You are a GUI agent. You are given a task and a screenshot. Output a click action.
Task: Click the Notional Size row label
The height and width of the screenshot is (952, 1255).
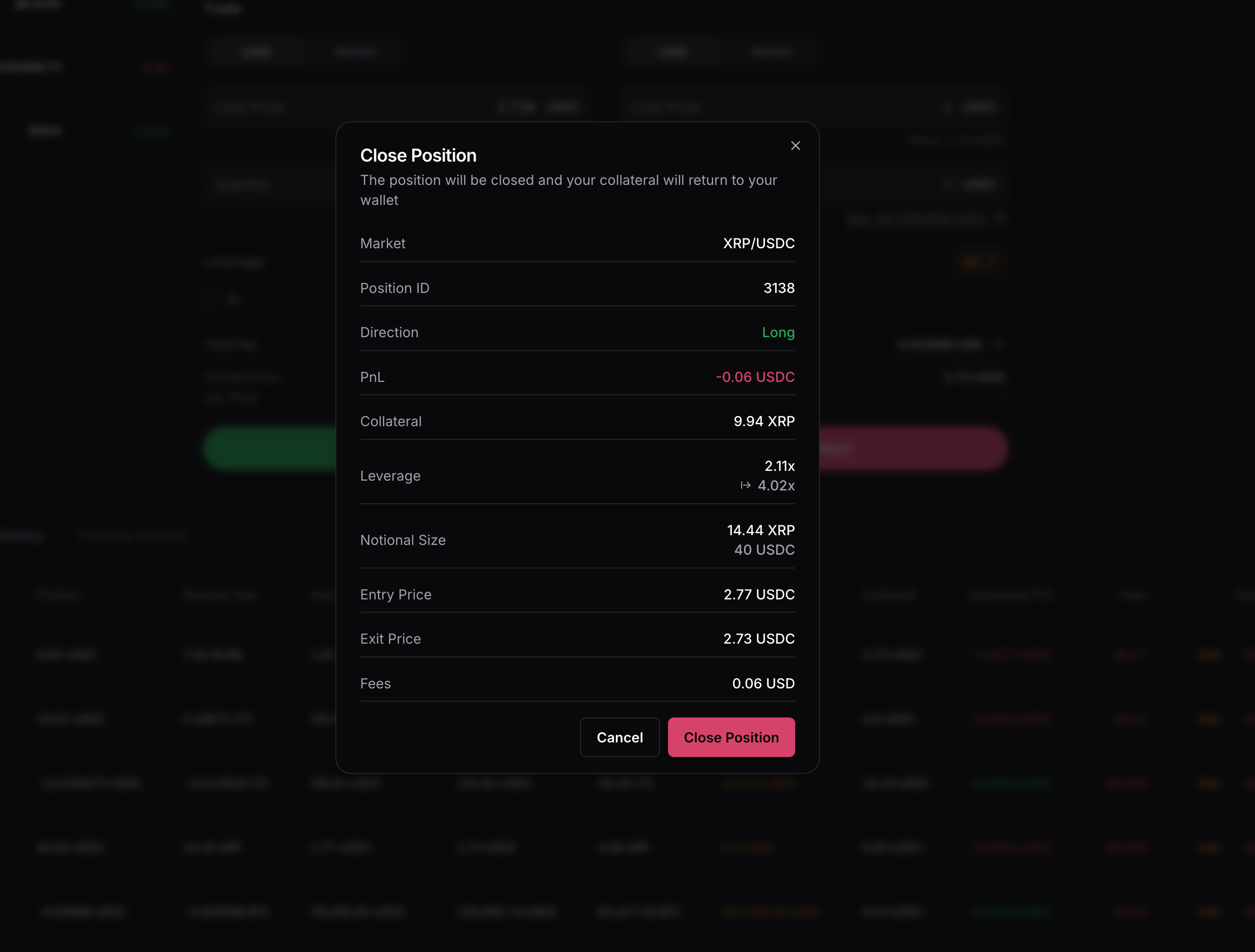pos(403,540)
